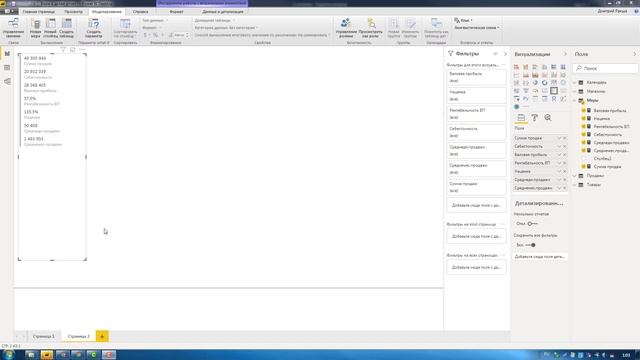This screenshot has width=640, height=360.
Task: Add data field to visual-level filters
Action: (476, 205)
